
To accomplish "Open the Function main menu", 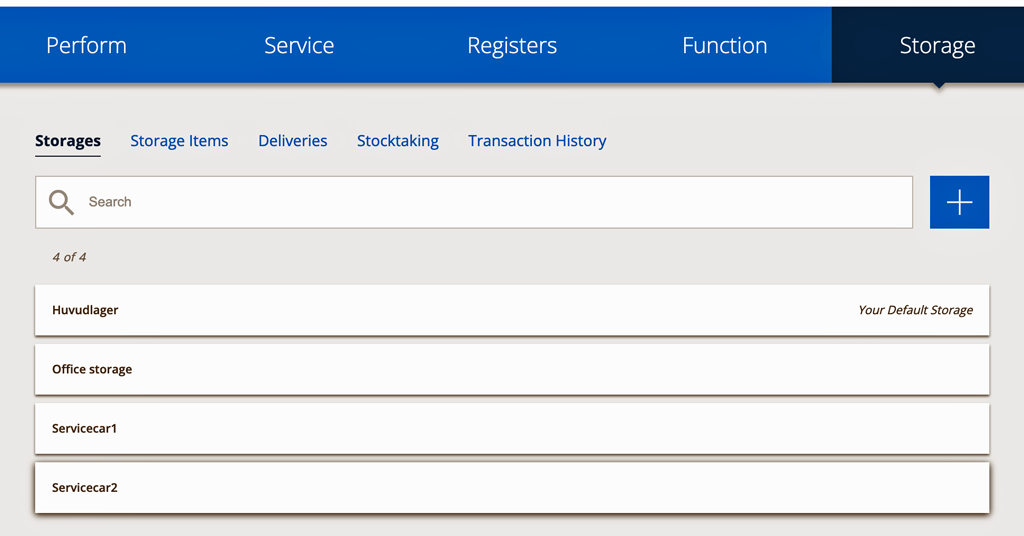I will pyautogui.click(x=725, y=45).
